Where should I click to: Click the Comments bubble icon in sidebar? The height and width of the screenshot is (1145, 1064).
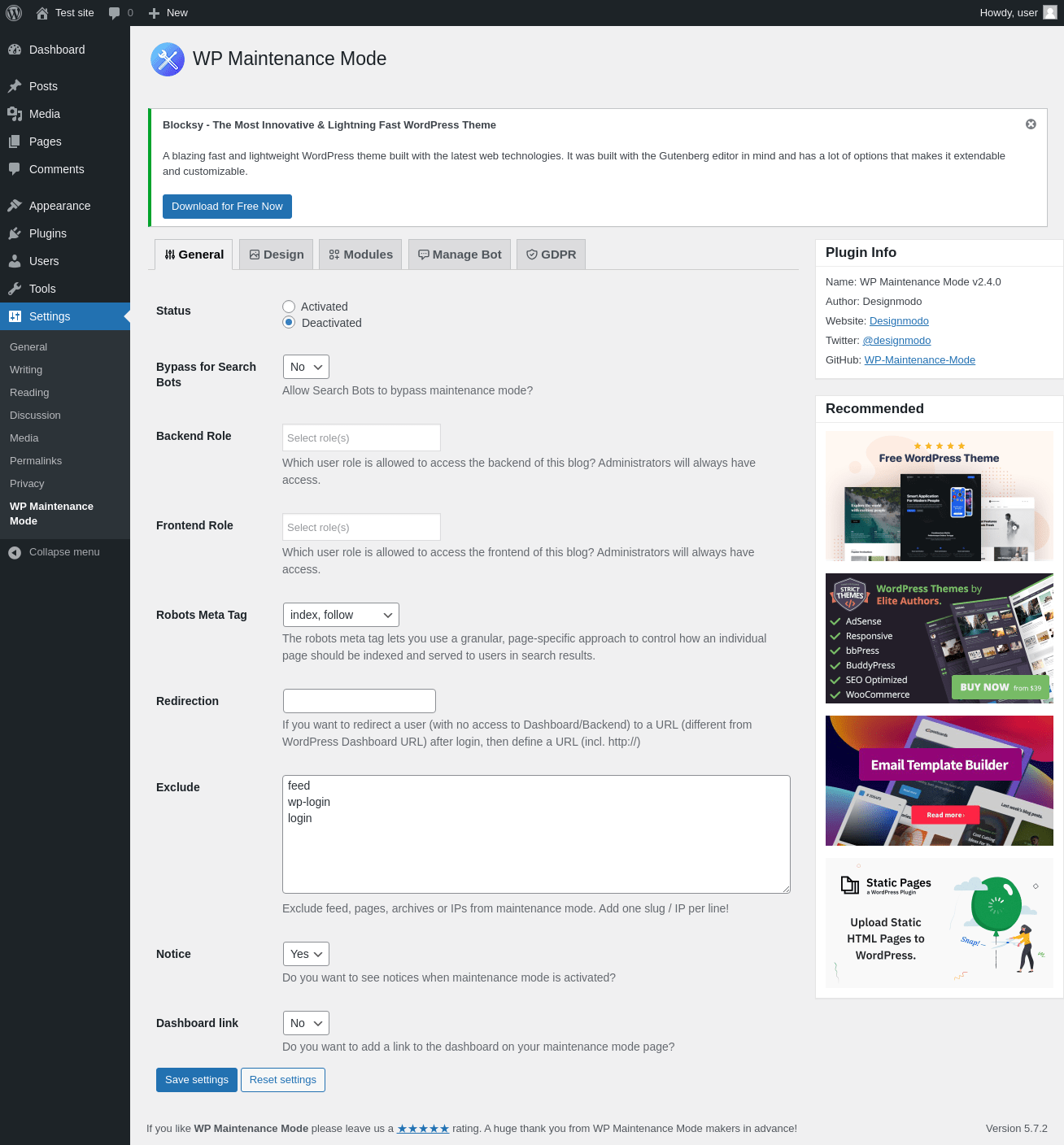point(15,169)
